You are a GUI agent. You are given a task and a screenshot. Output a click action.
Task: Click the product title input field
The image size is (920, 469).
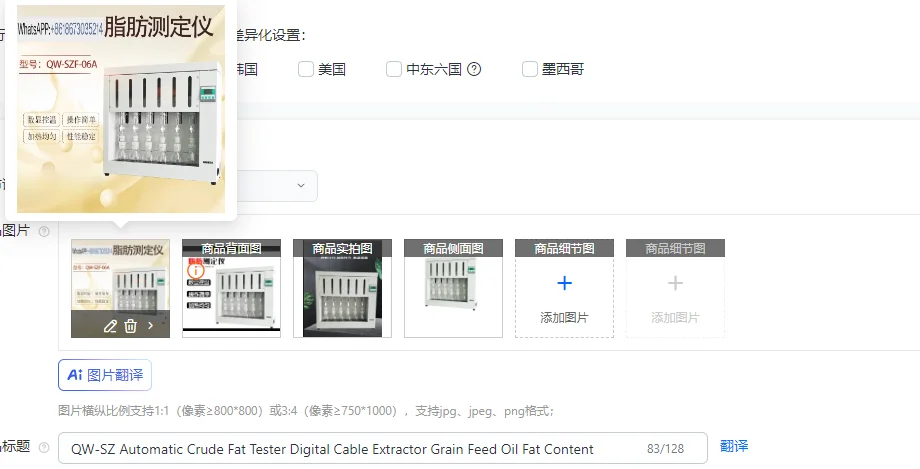(x=383, y=449)
